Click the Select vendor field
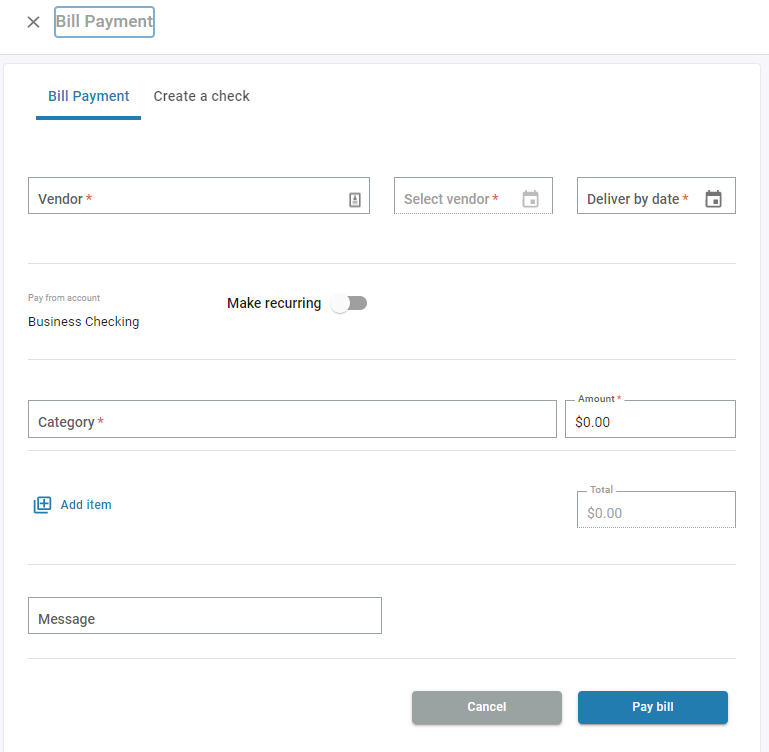The height and width of the screenshot is (752, 769). (455, 198)
